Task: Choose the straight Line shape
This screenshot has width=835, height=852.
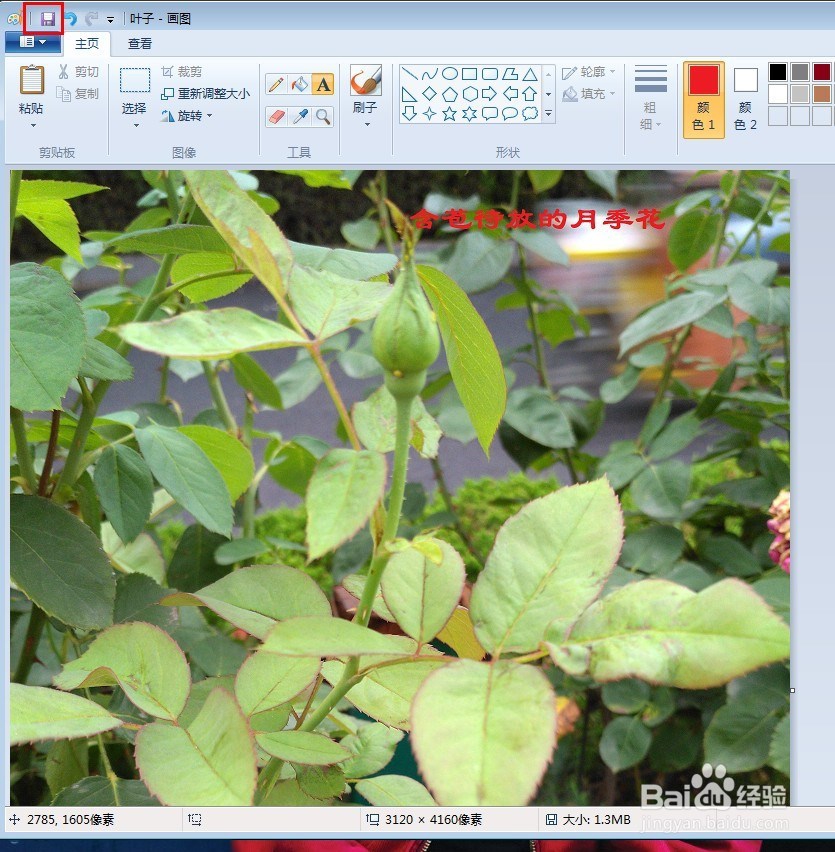Action: [409, 74]
